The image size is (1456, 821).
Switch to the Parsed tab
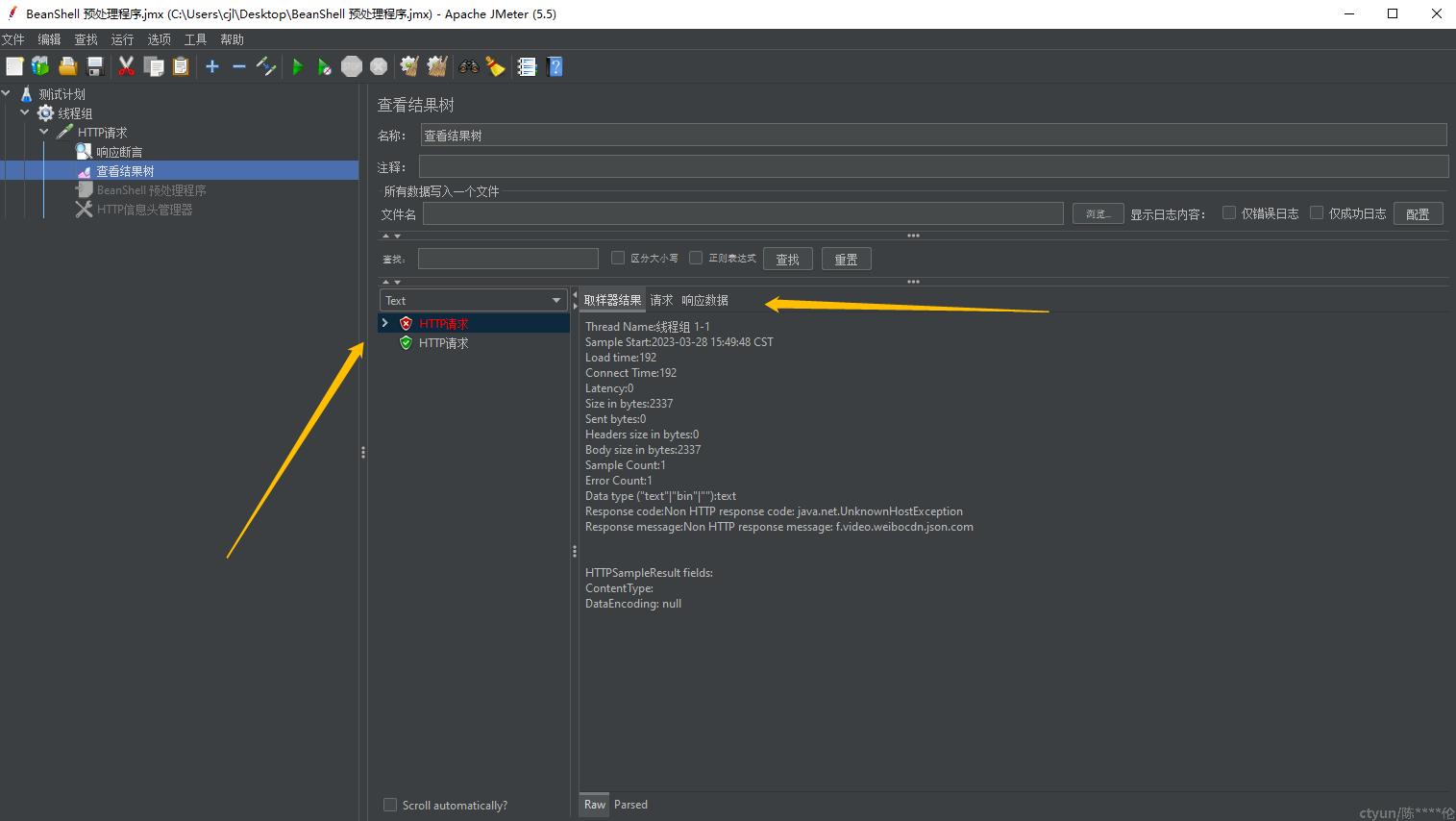pos(630,805)
